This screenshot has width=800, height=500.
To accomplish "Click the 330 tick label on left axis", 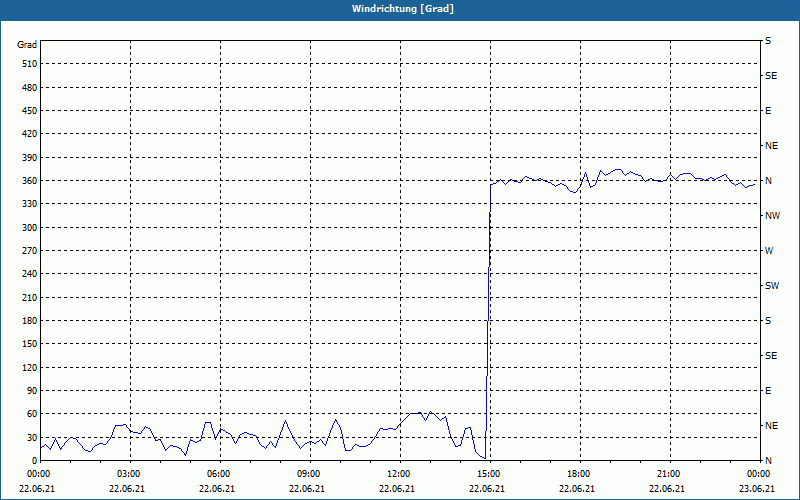I will tap(29, 204).
